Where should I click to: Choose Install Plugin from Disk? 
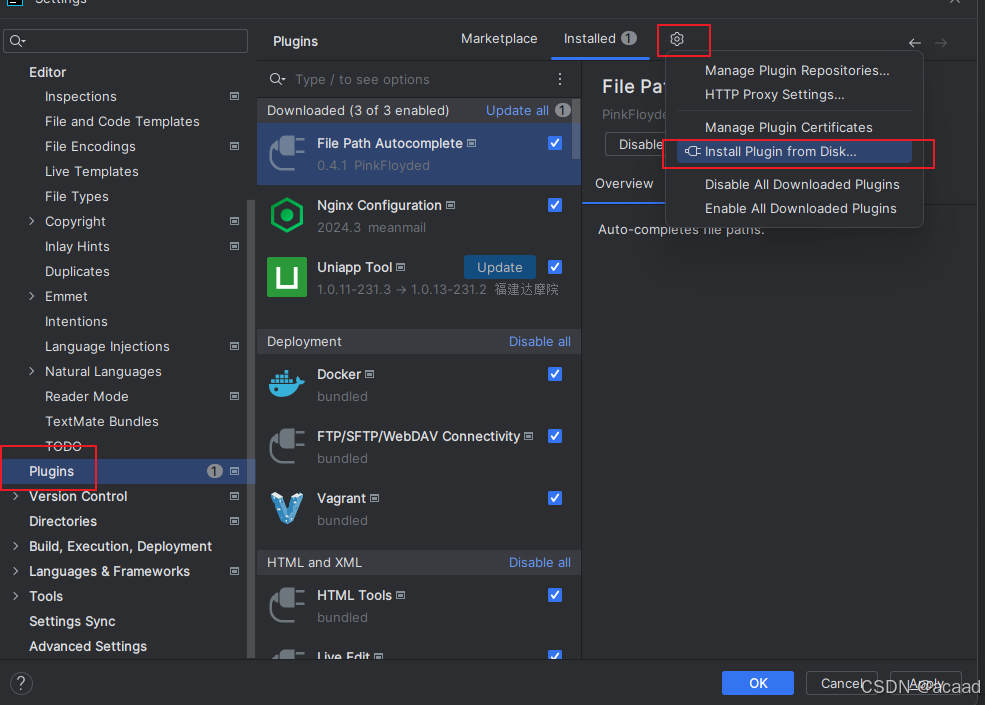point(795,151)
